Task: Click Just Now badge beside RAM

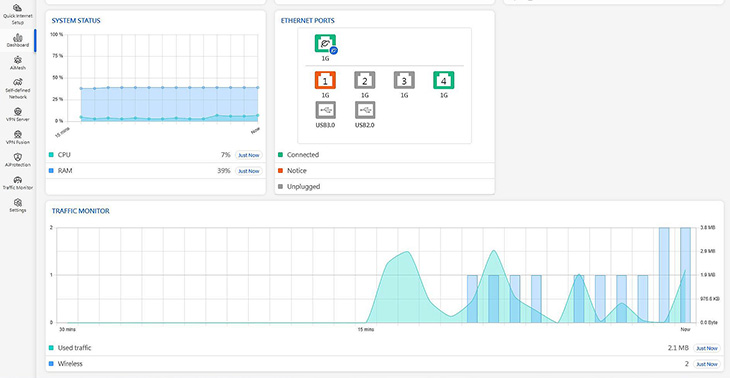Action: coord(249,171)
